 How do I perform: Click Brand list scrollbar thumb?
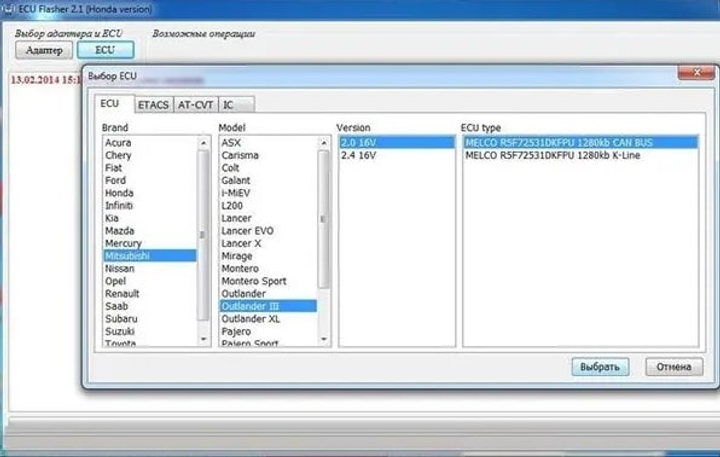click(203, 235)
